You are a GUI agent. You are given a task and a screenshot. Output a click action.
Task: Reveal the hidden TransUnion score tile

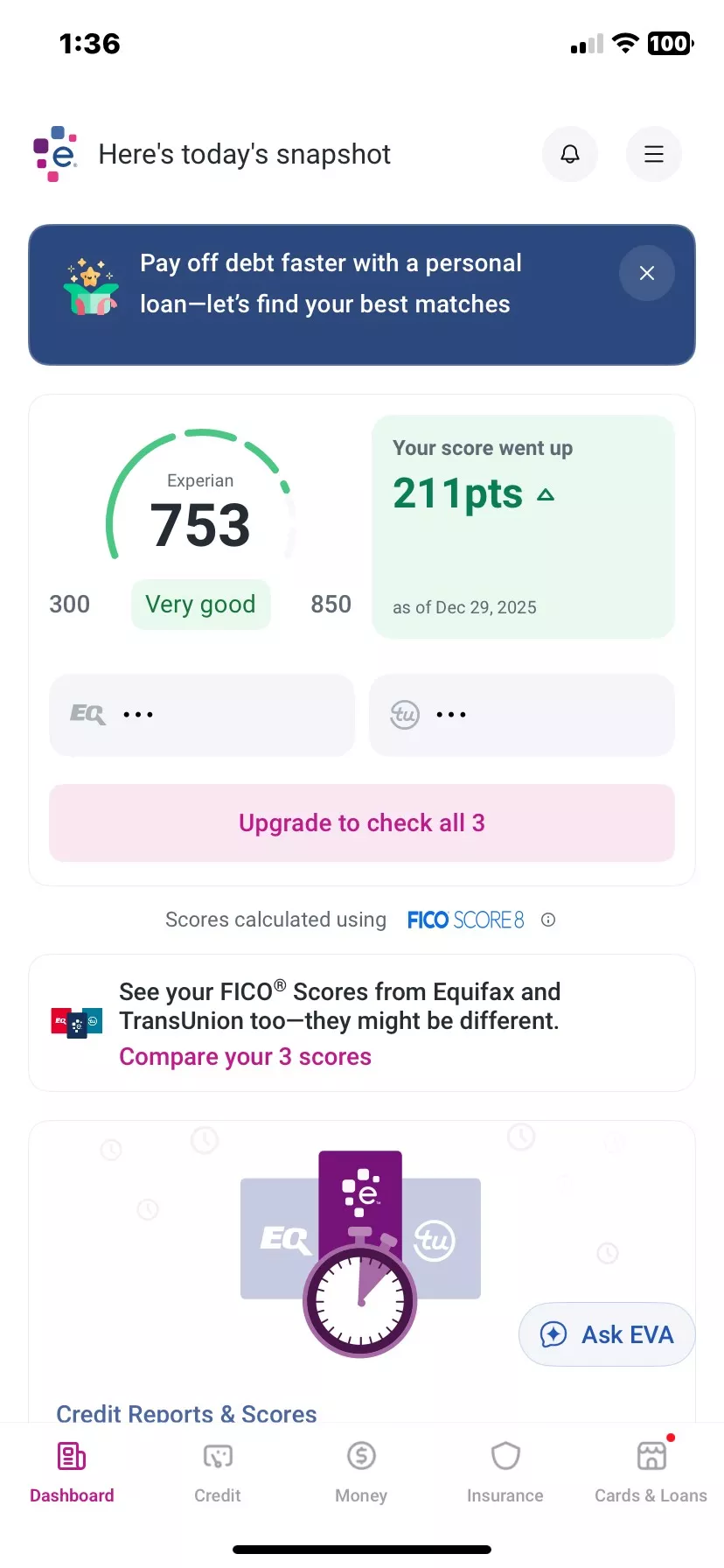[x=522, y=715]
